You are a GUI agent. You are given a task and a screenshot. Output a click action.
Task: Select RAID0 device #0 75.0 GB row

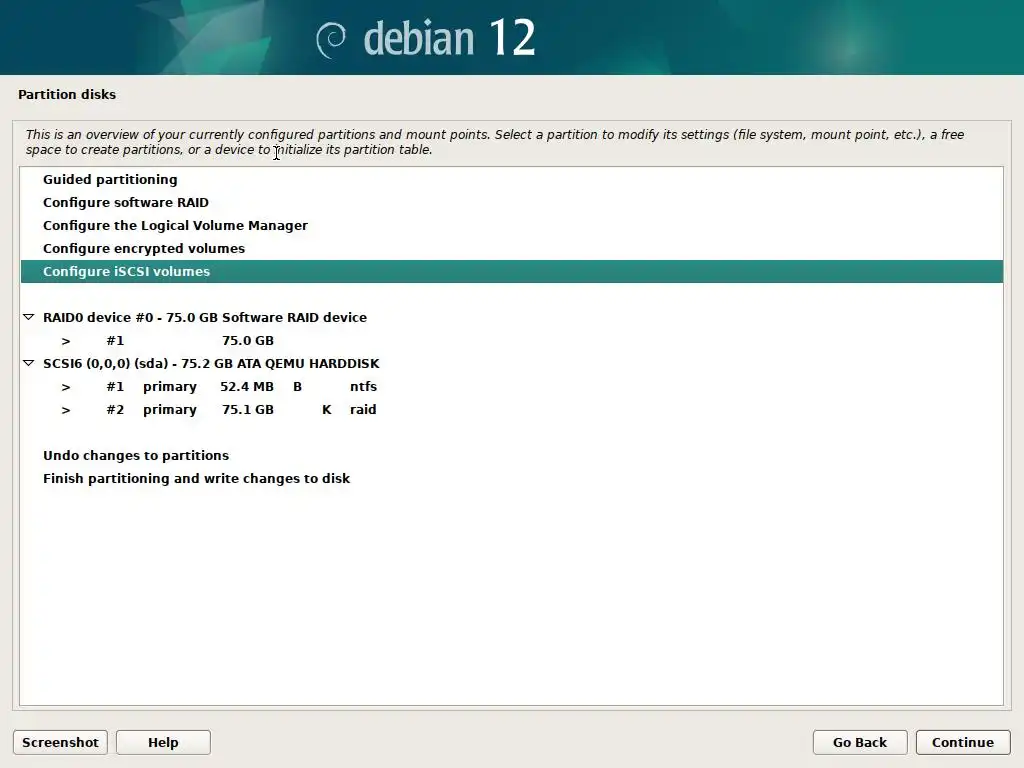click(x=512, y=317)
